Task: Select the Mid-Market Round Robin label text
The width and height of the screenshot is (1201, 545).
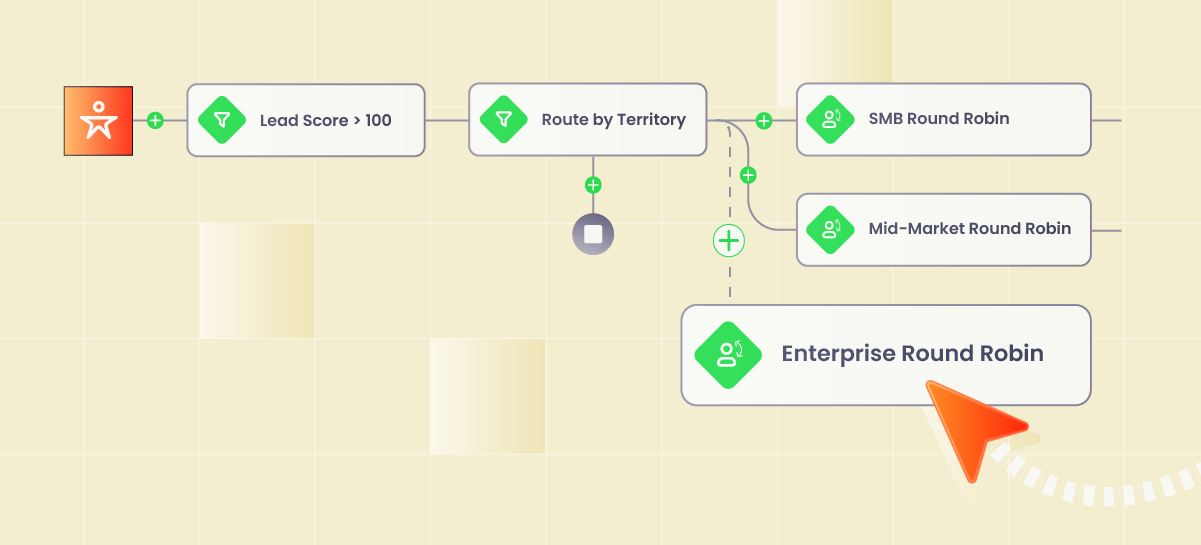Action: [969, 229]
